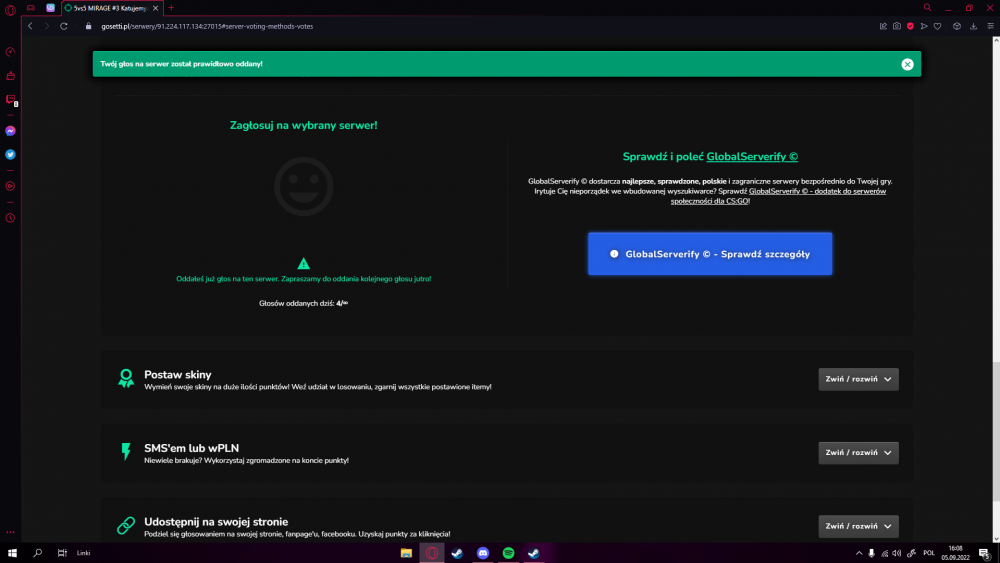View site security lock info
The height and width of the screenshot is (563, 1000).
click(x=89, y=26)
